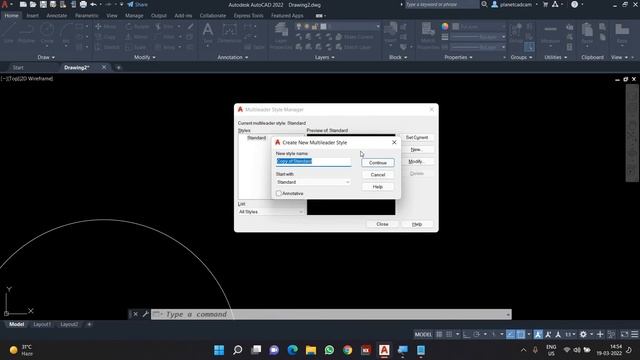Expand the Modify panel
Viewport: 640px width, 360px height.
tap(144, 58)
